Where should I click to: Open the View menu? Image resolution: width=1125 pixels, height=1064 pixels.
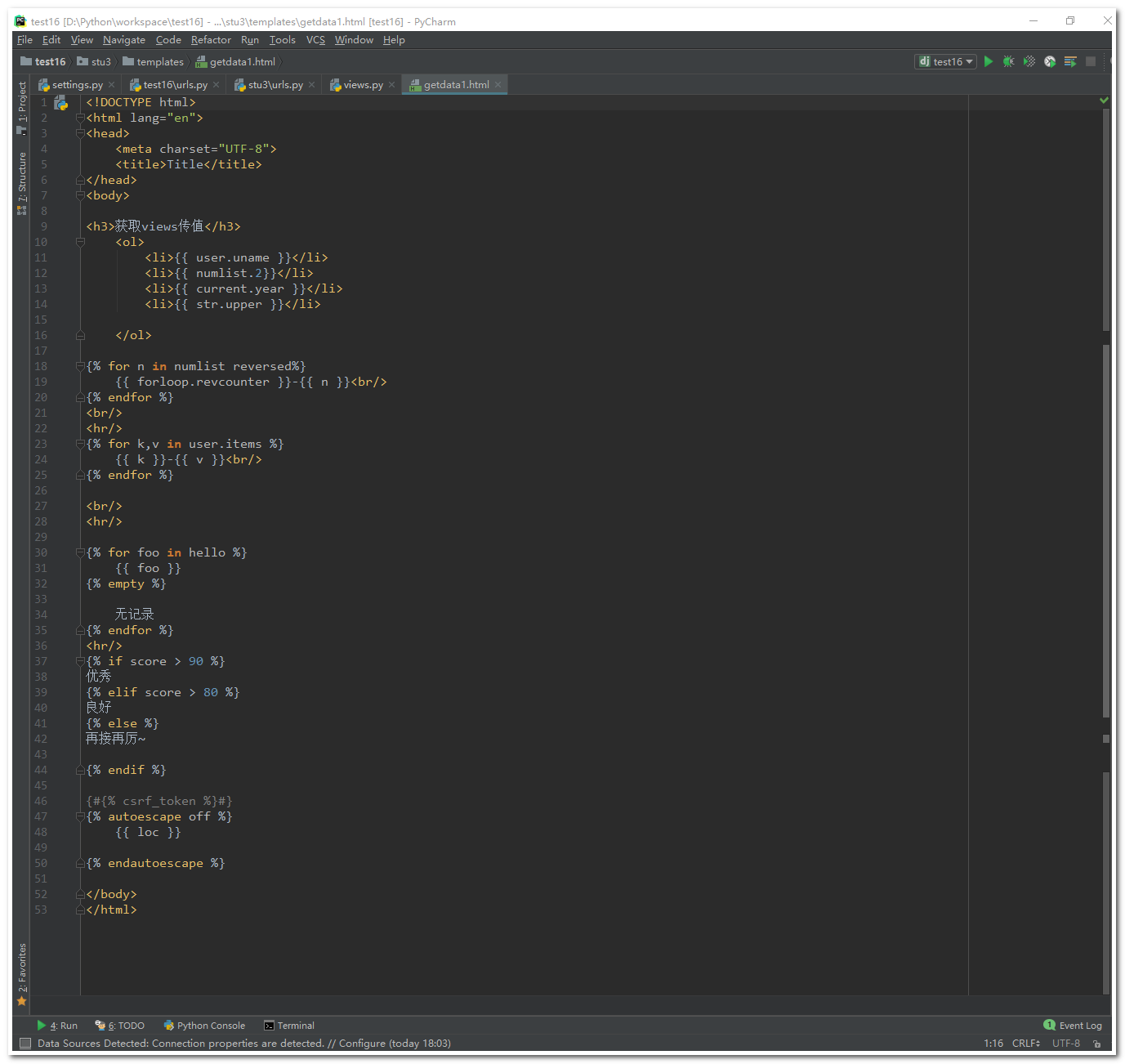(x=82, y=40)
